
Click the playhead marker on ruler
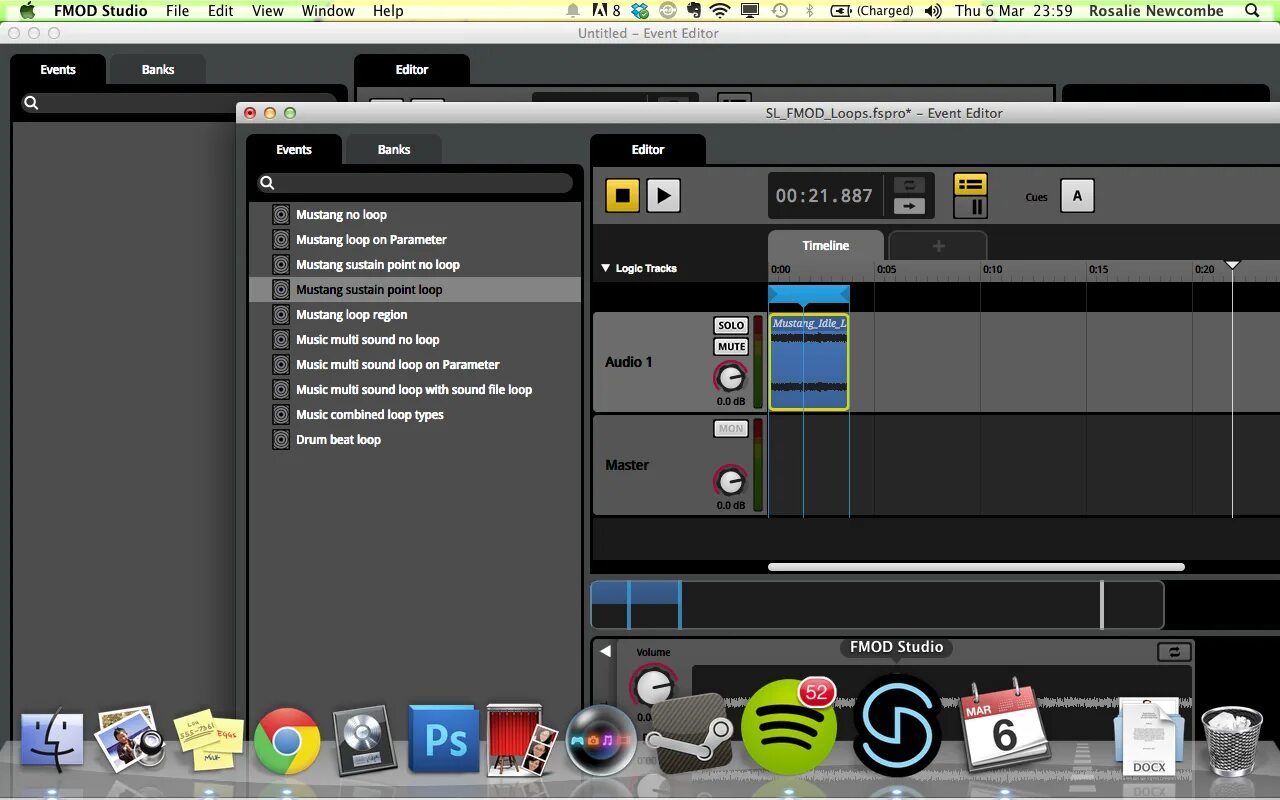[x=1232, y=265]
